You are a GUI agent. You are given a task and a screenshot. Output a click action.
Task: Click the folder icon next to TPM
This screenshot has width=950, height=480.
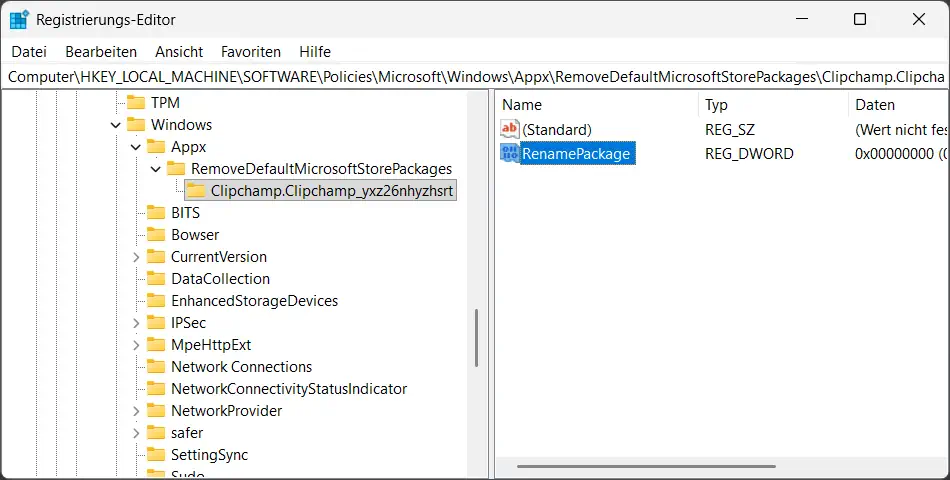click(x=135, y=103)
